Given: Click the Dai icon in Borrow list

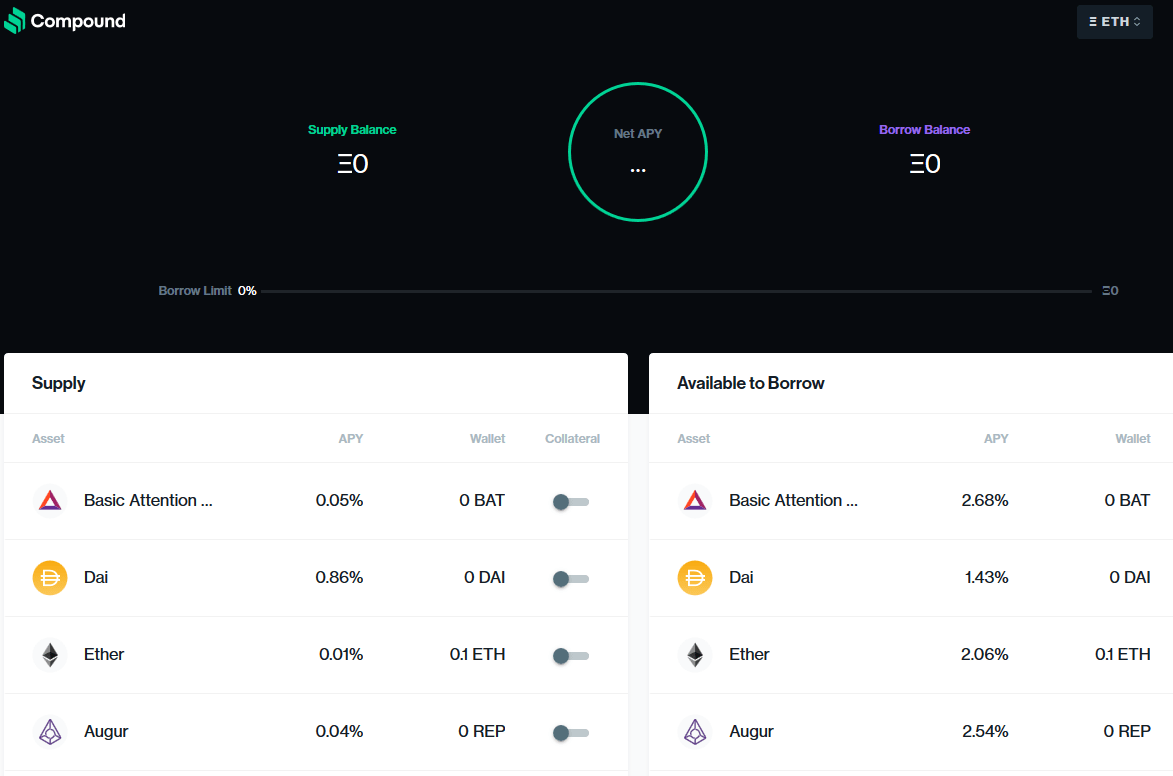Looking at the screenshot, I should pos(695,578).
